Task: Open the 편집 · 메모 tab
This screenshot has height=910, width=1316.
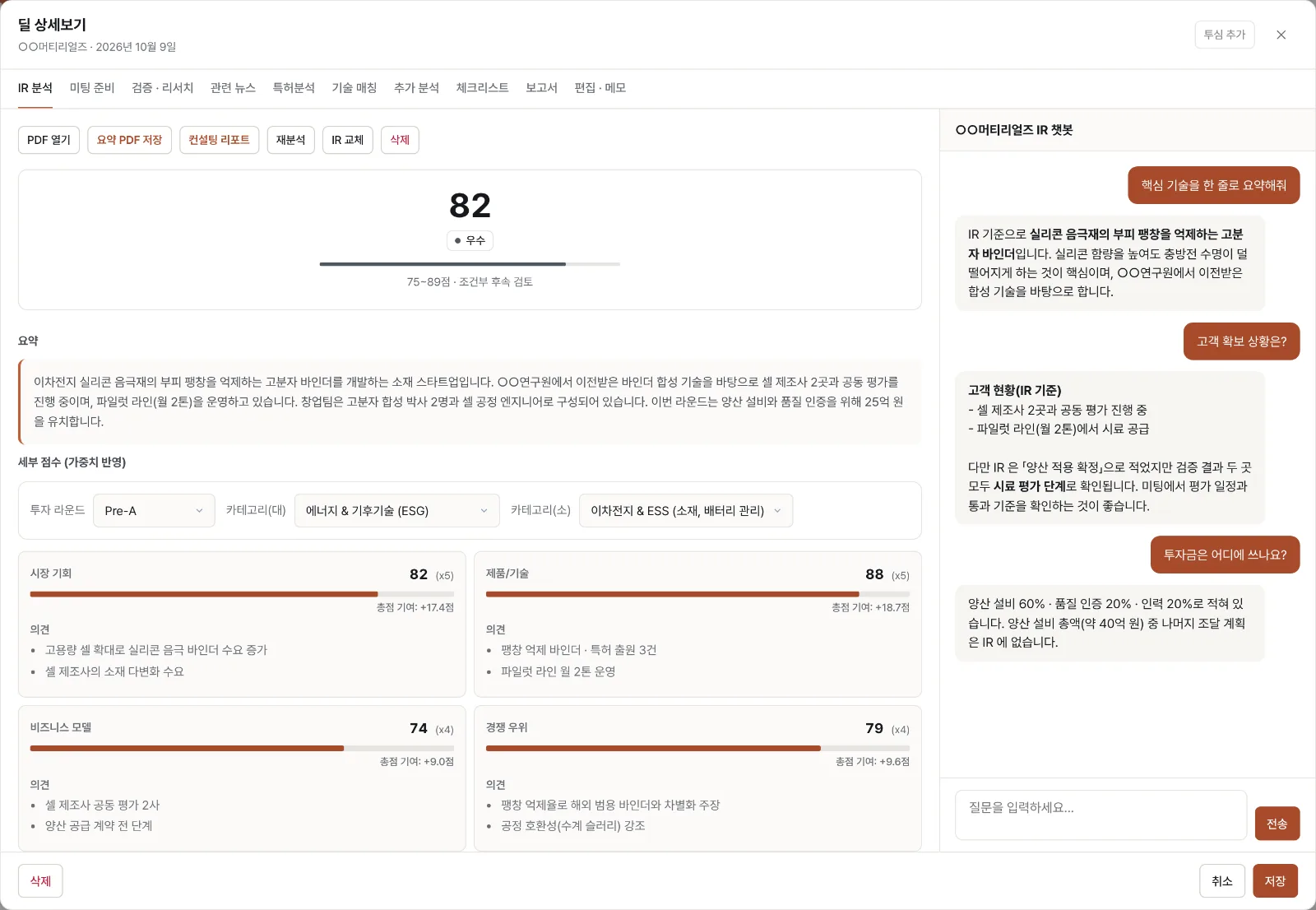Action: 600,88
